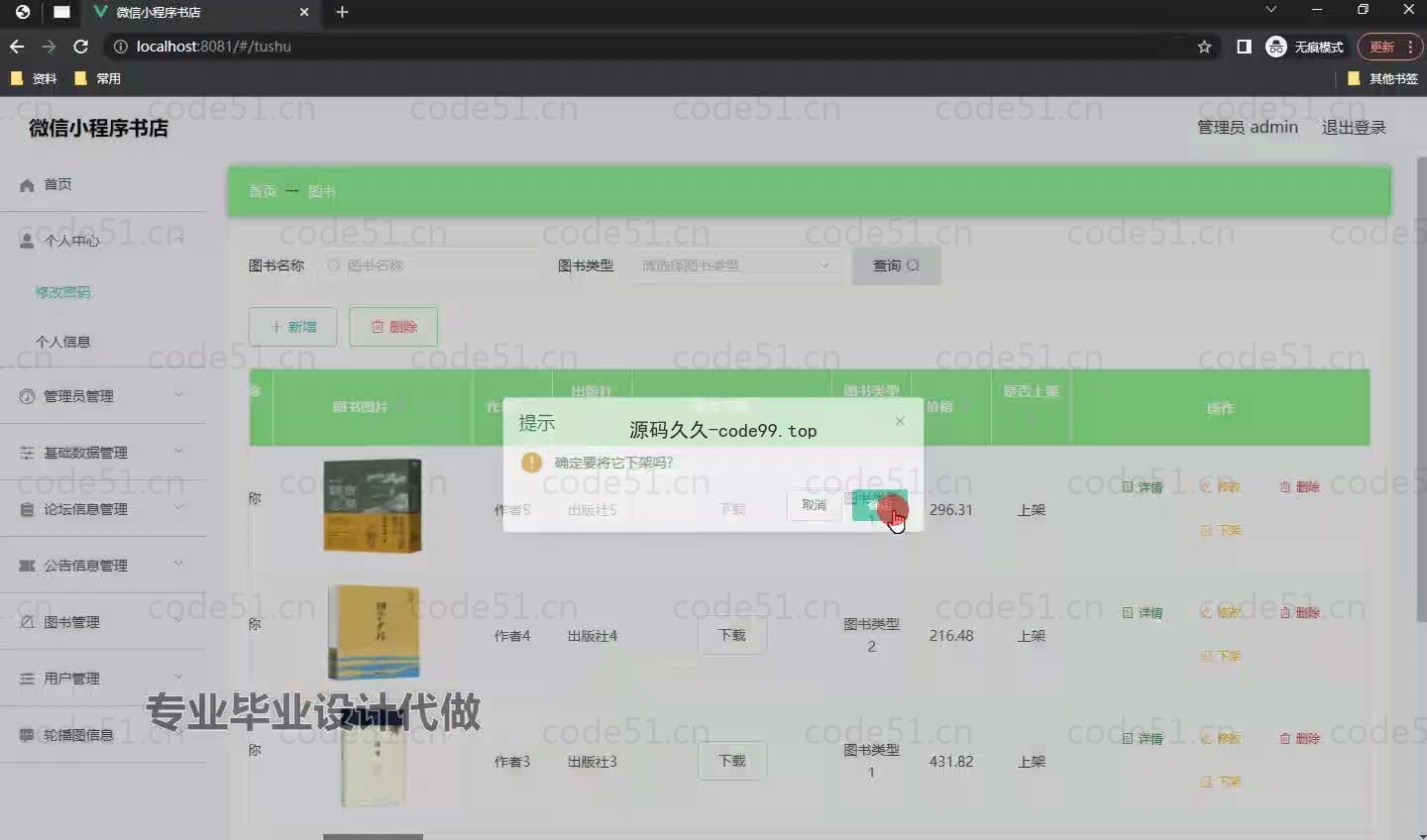Open 修改密码 in sidebar
1427x840 pixels.
(62, 292)
